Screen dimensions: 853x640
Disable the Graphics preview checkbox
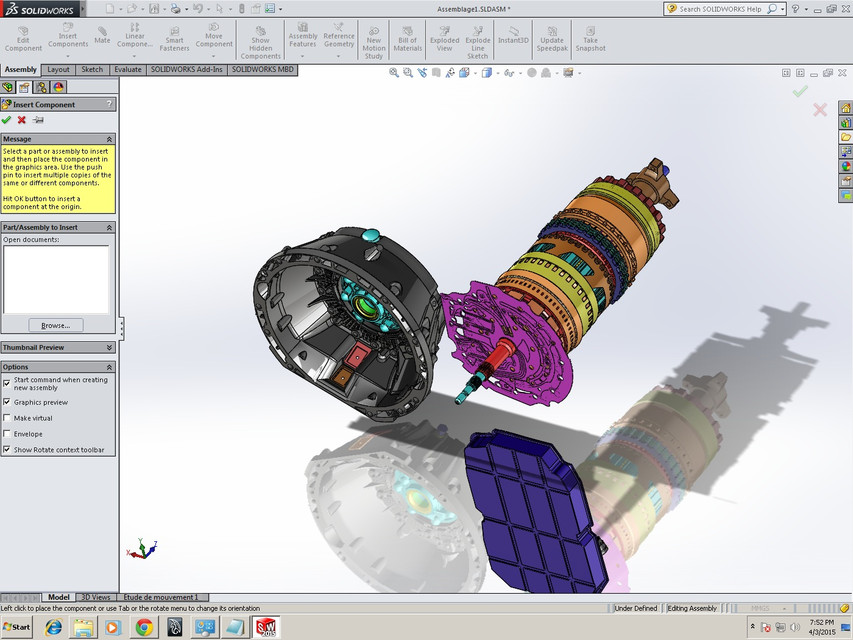pos(7,402)
